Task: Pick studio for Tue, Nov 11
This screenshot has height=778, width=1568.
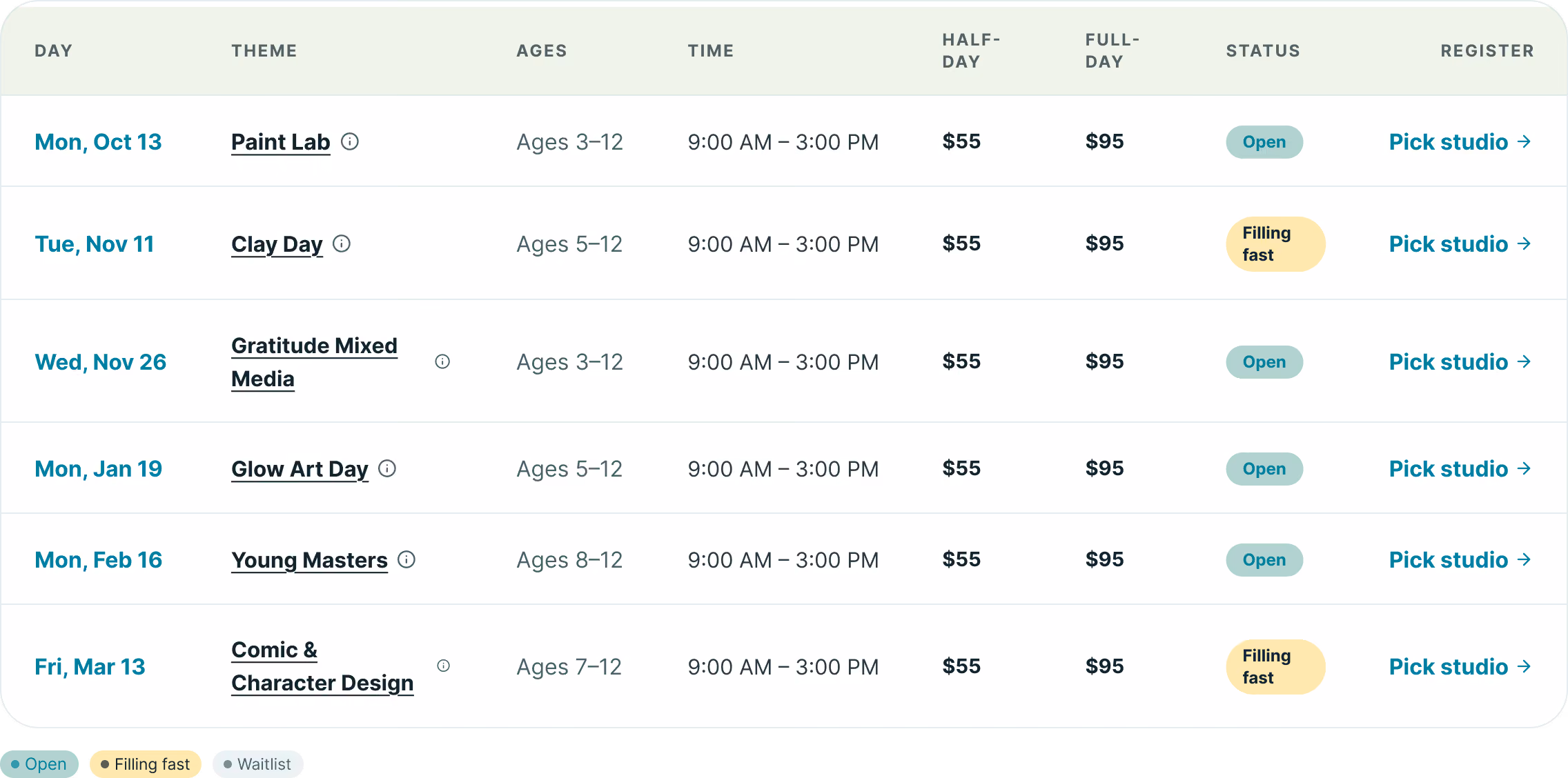Action: (1460, 243)
